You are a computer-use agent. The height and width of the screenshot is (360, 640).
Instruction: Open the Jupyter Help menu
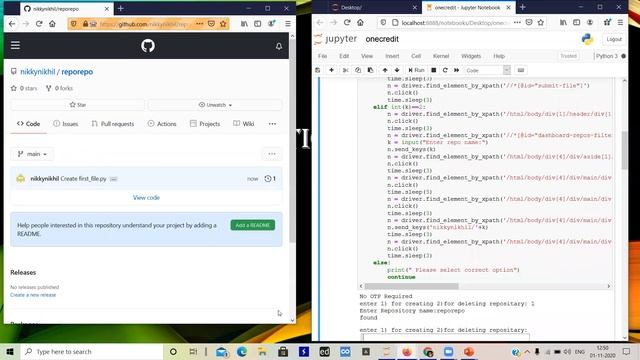[499, 56]
